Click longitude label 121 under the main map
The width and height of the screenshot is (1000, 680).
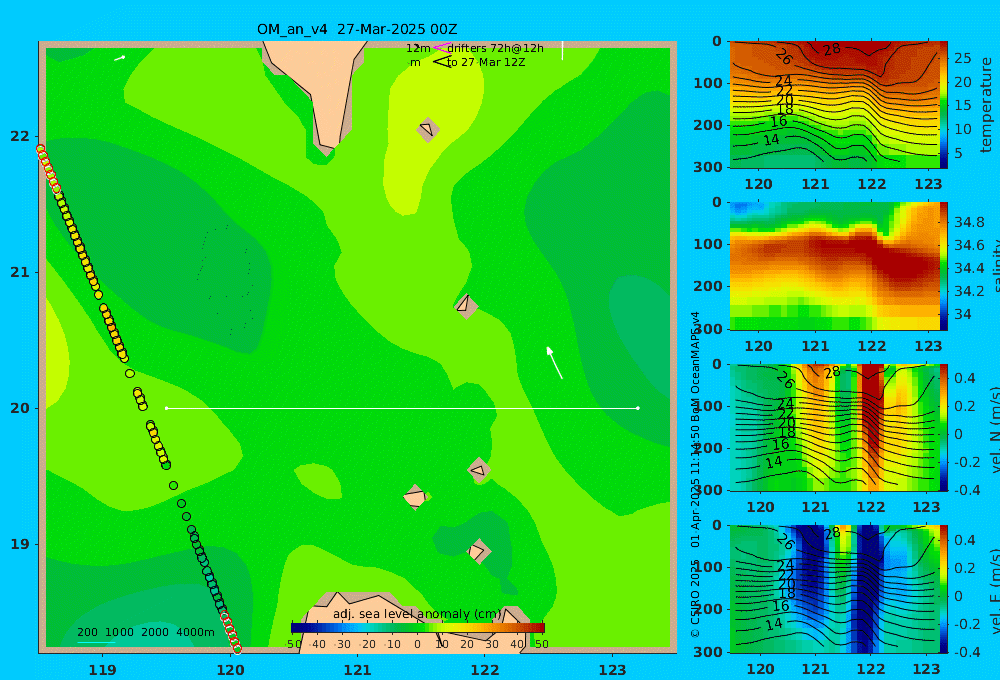click(x=357, y=670)
